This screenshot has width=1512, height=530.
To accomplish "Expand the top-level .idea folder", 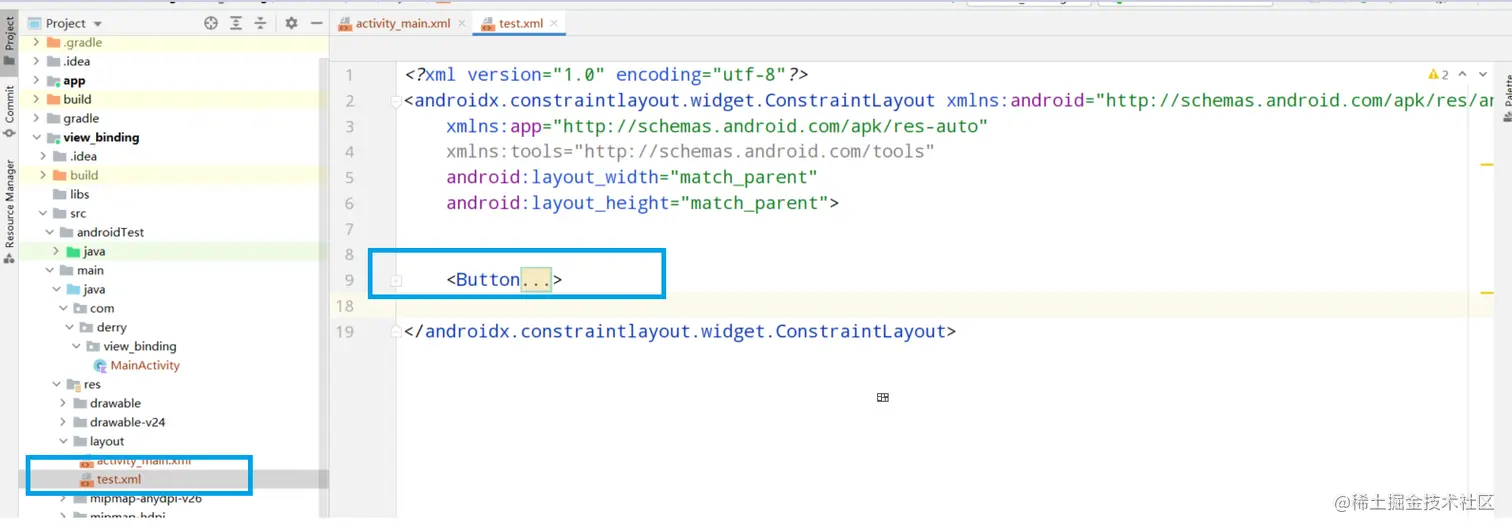I will [37, 62].
